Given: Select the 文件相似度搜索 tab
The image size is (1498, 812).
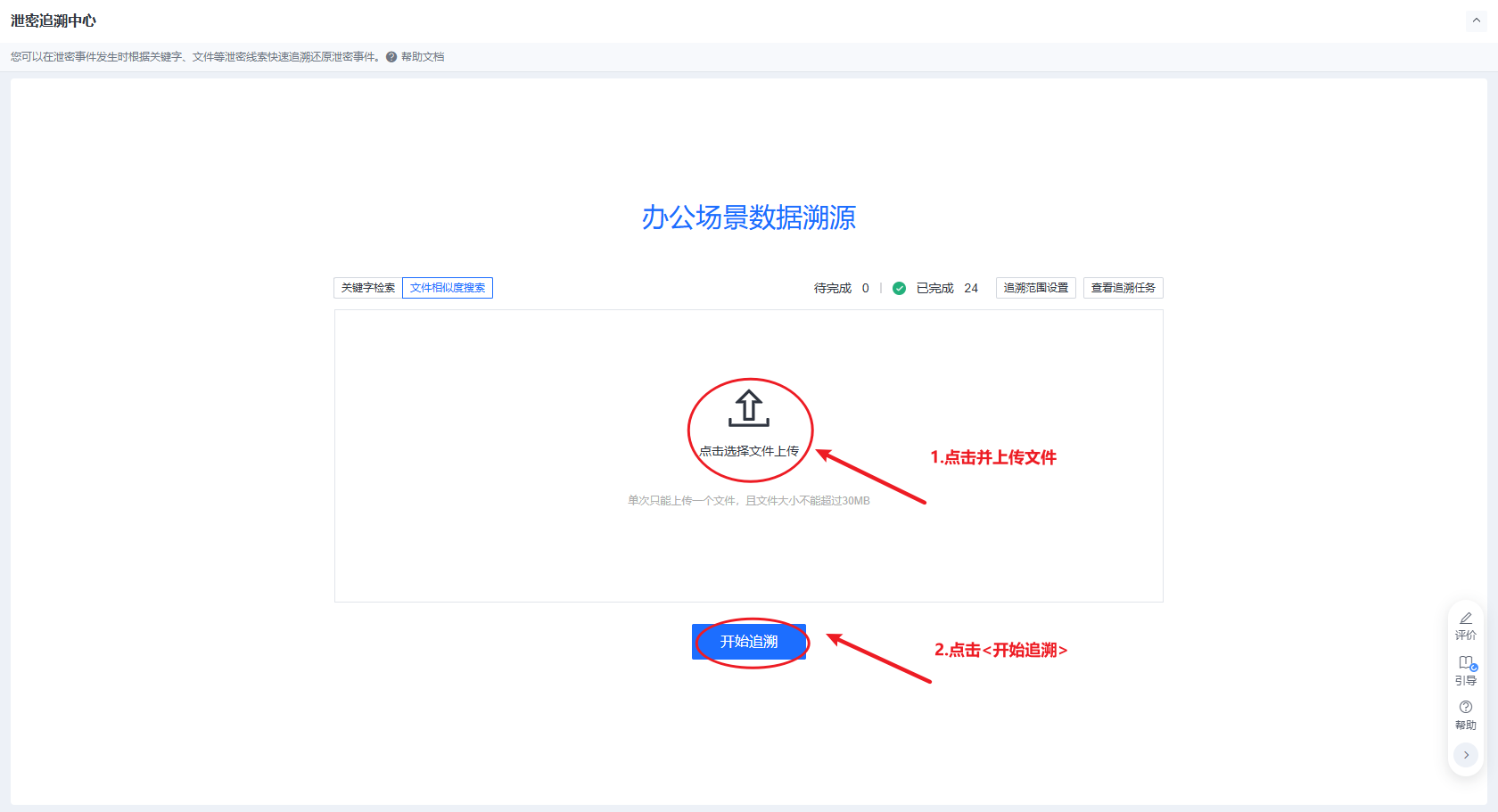Looking at the screenshot, I should [x=448, y=288].
